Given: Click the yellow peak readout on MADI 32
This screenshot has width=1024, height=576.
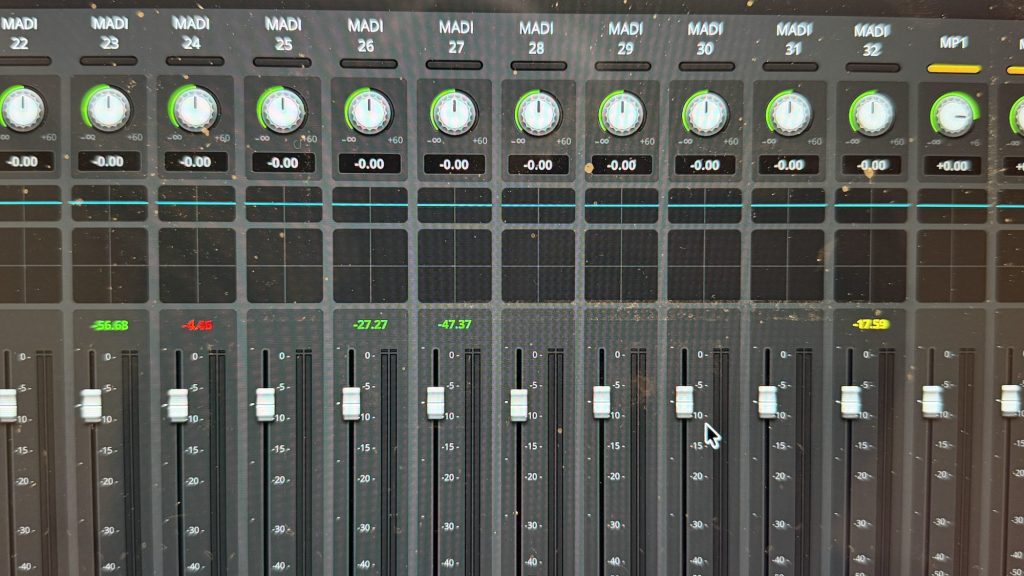Looking at the screenshot, I should click(x=871, y=324).
